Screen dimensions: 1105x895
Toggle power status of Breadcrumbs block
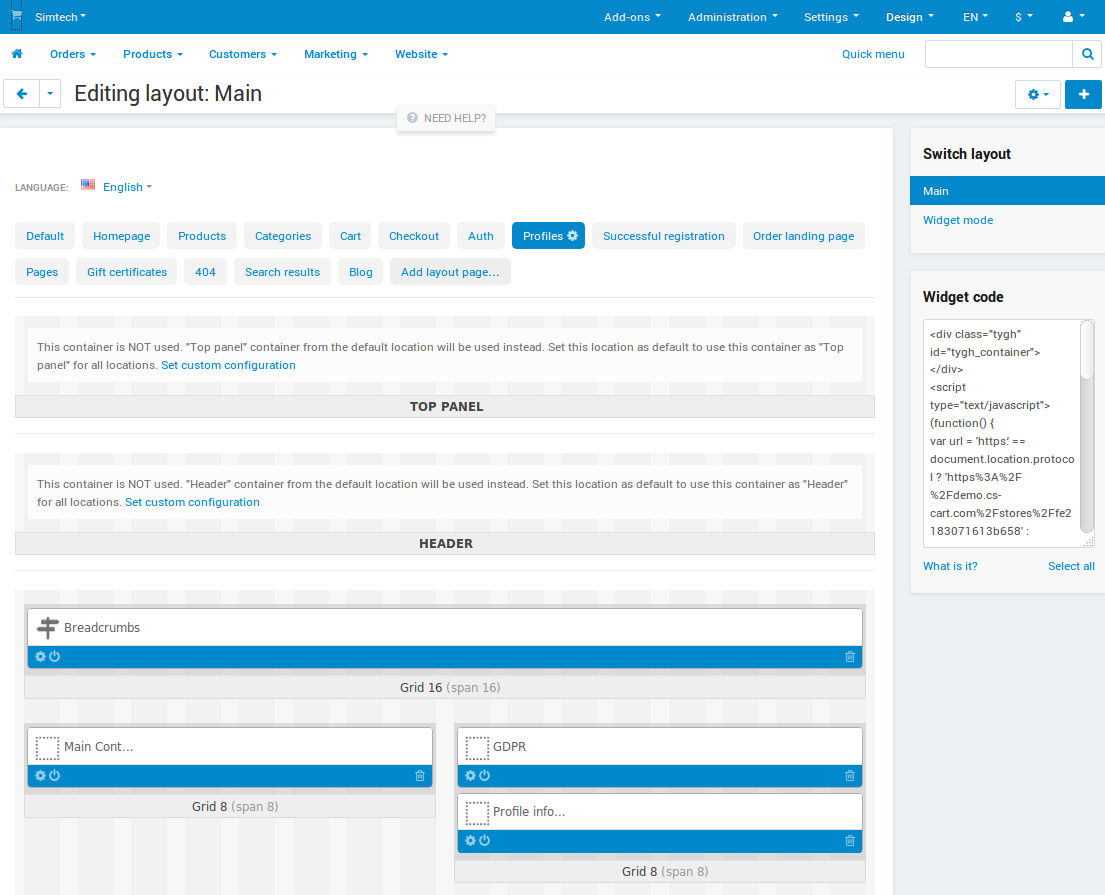[54, 656]
